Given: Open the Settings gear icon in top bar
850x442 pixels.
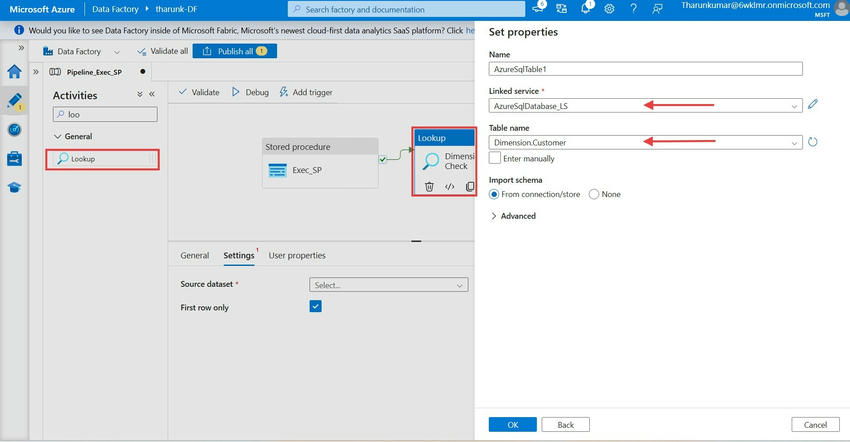Looking at the screenshot, I should click(609, 9).
